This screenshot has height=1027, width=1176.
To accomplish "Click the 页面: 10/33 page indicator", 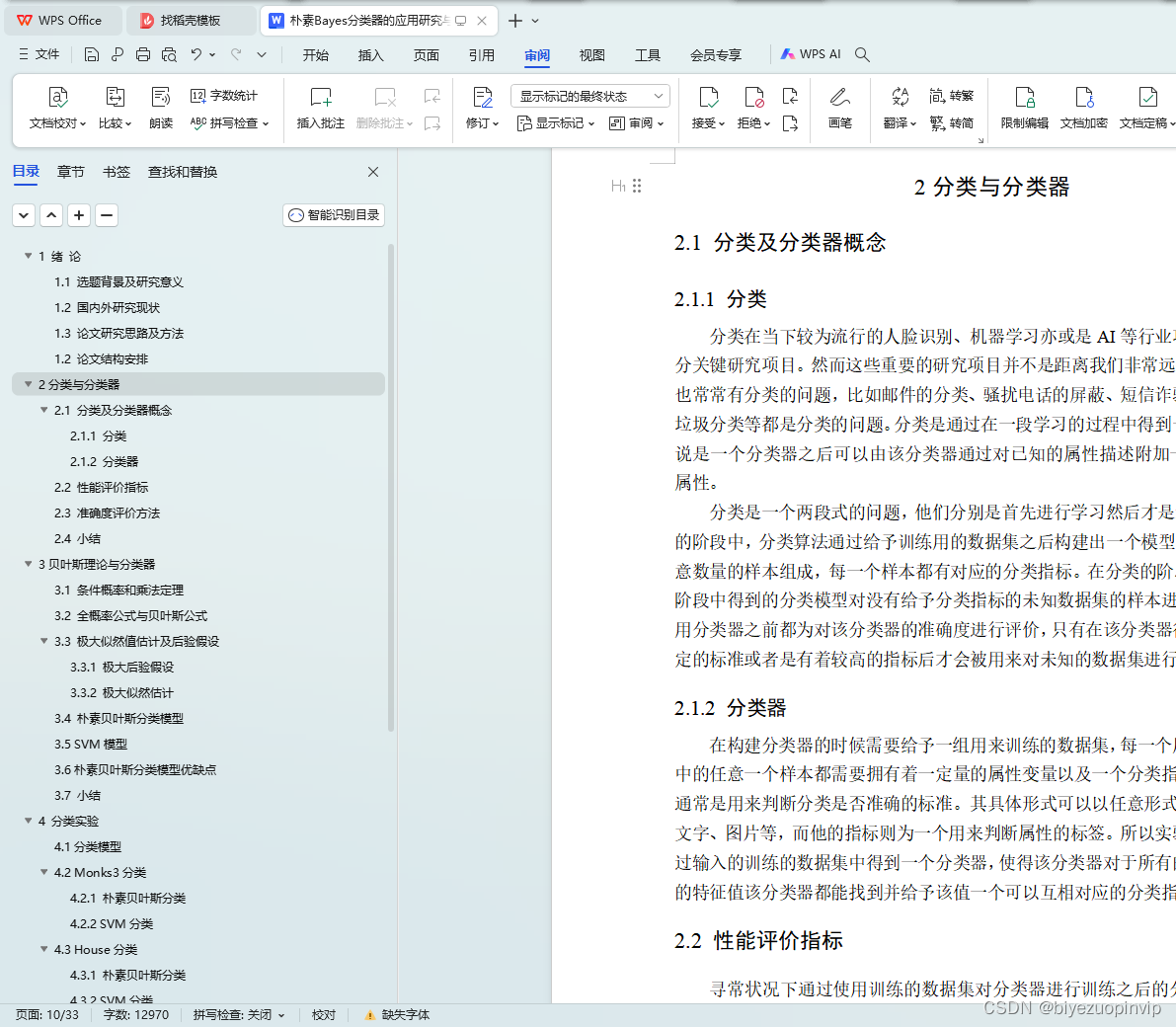I will click(46, 1015).
